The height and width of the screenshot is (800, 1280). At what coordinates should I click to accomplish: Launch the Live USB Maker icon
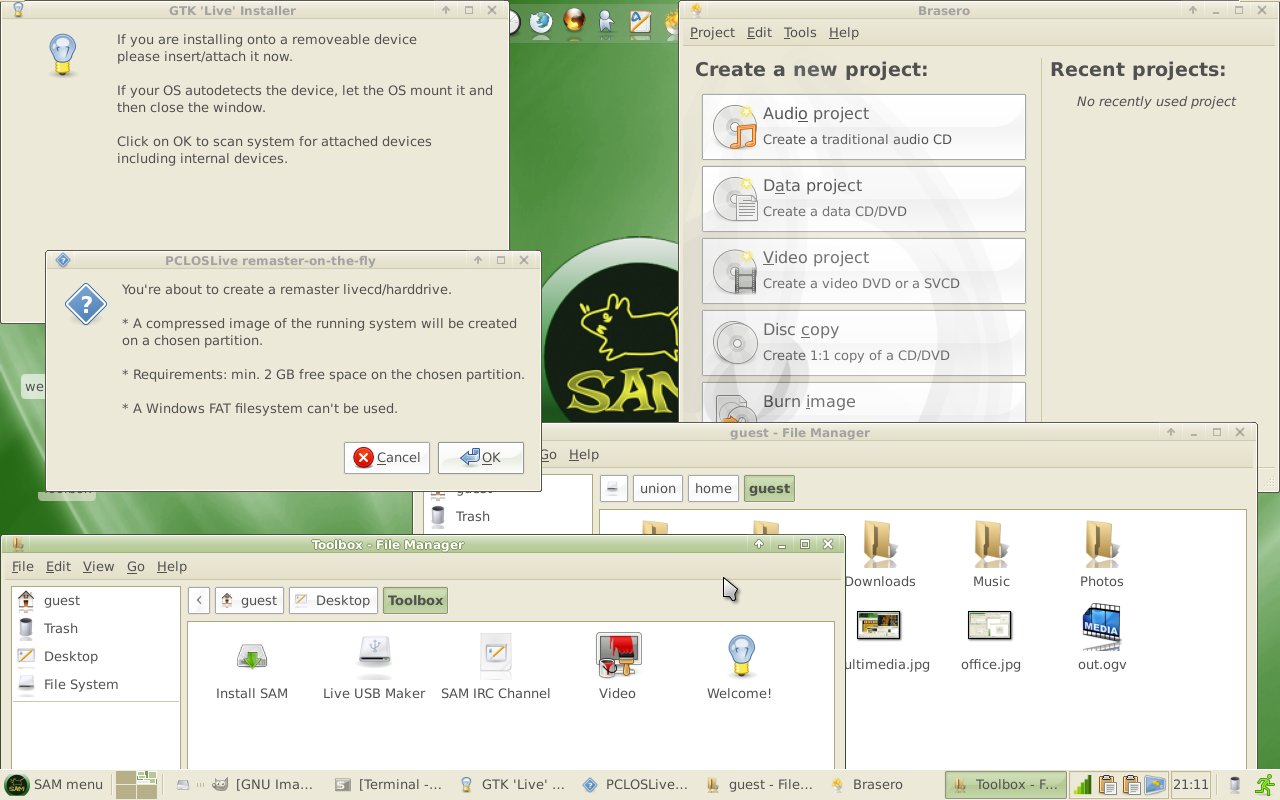[x=374, y=666]
